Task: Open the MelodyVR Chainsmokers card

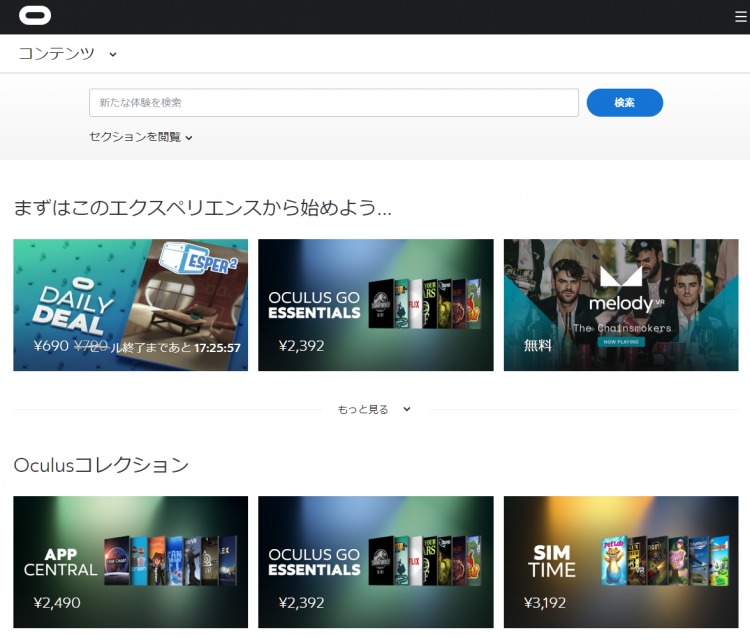Action: [x=621, y=305]
